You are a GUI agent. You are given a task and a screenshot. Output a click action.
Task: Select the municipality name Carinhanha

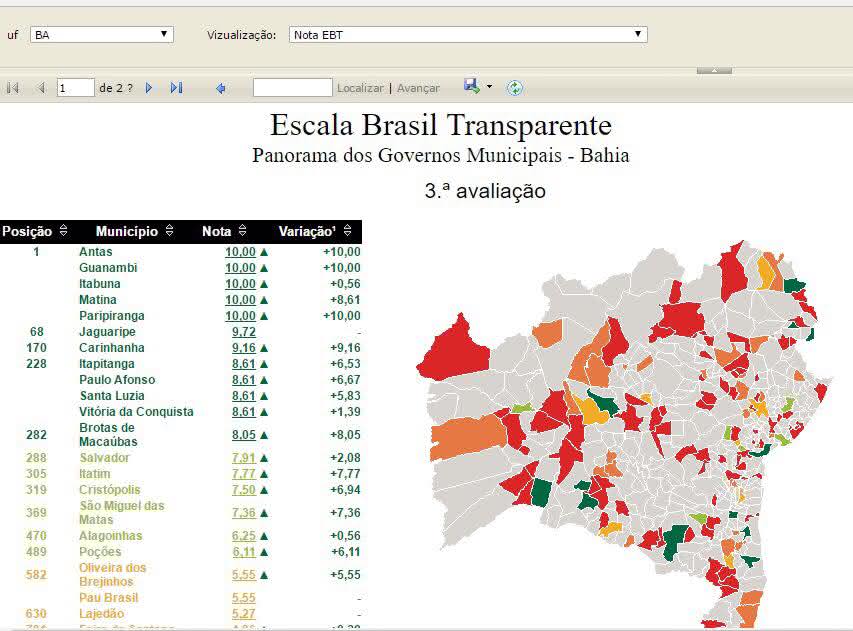[x=112, y=348]
